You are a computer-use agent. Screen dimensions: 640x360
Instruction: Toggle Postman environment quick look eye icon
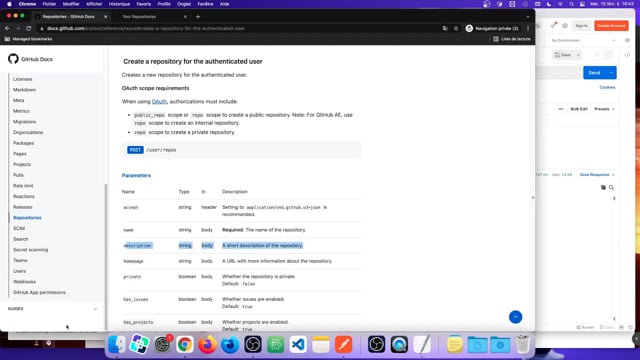pyautogui.click(x=627, y=40)
